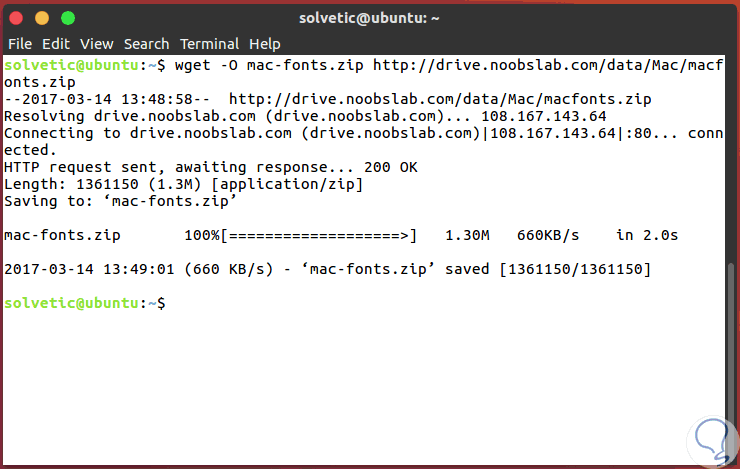Minimize the terminal with yellow button
Viewport: 740px width, 469px height.
coord(43,18)
